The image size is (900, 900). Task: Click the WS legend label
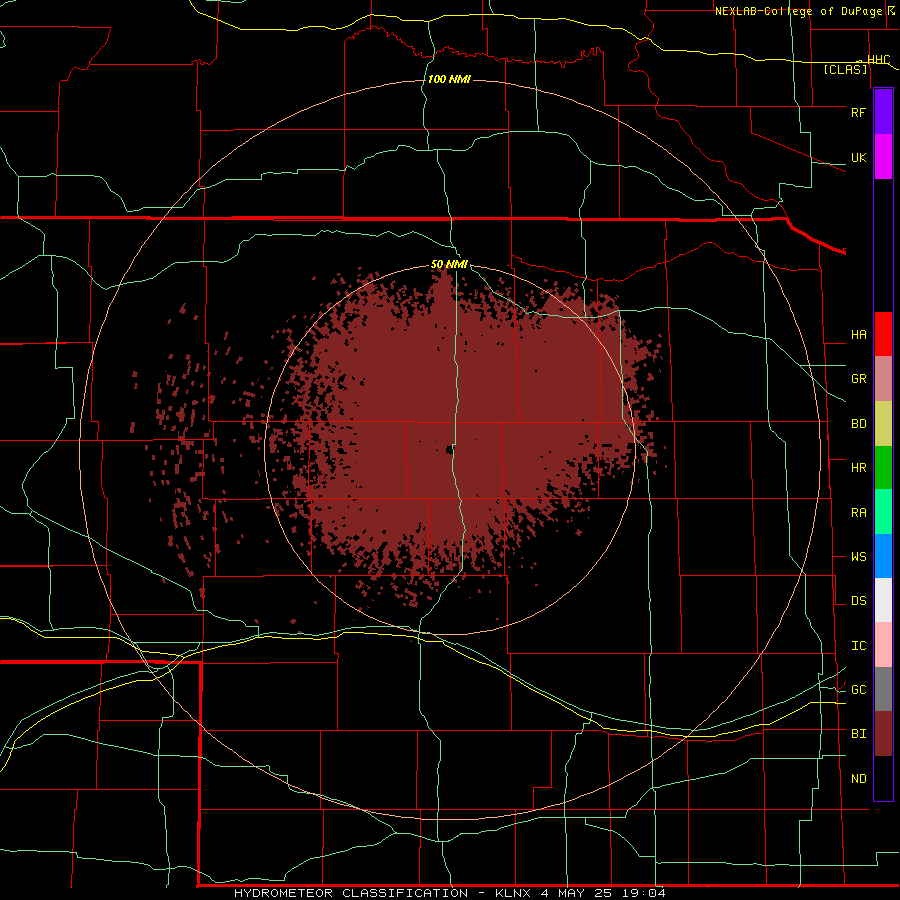point(859,557)
